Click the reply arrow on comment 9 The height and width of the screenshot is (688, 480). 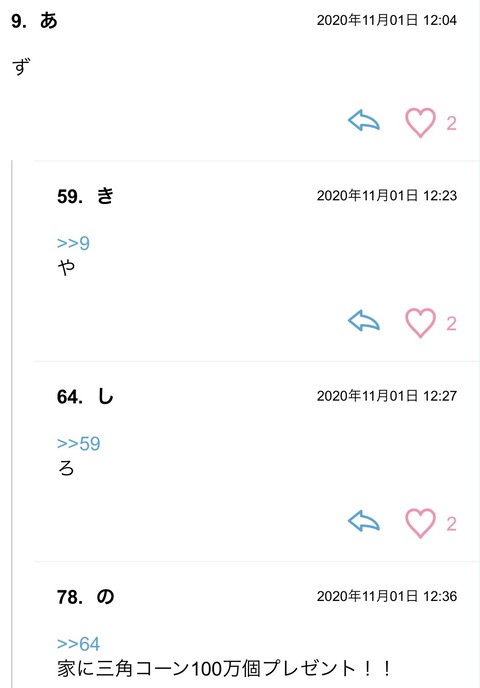click(x=364, y=121)
